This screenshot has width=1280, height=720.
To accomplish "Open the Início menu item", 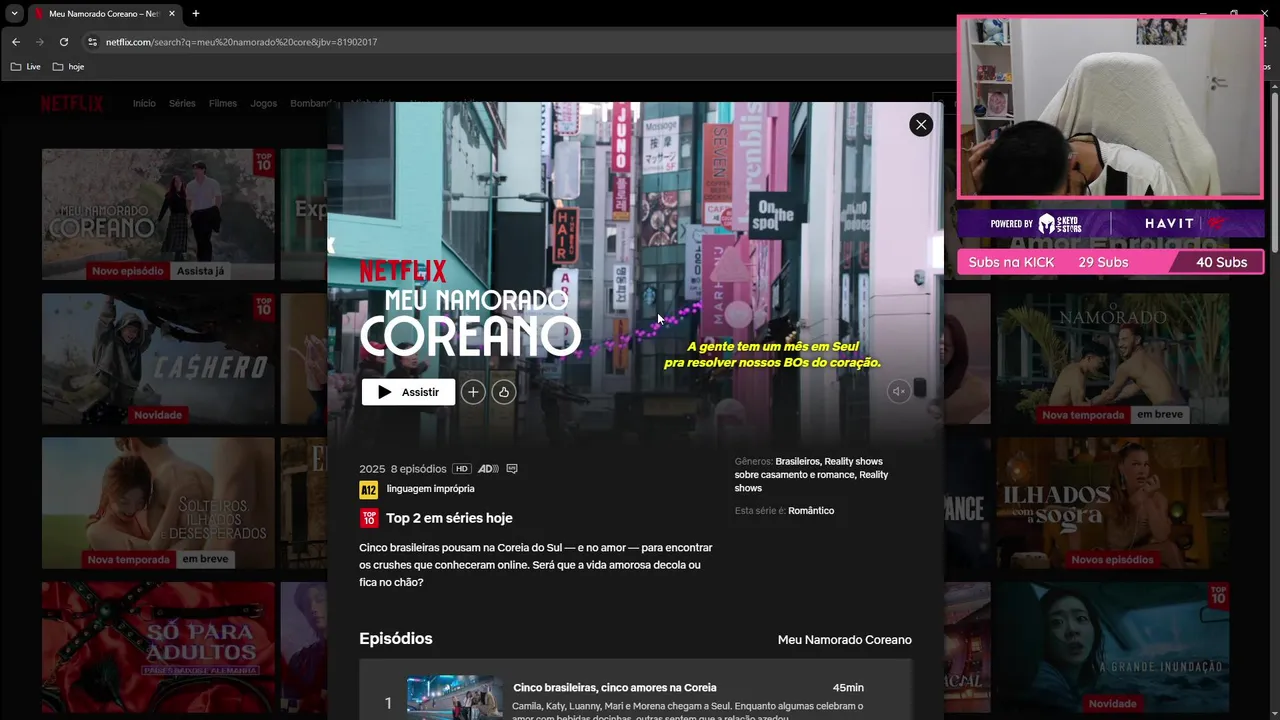I will click(x=144, y=104).
